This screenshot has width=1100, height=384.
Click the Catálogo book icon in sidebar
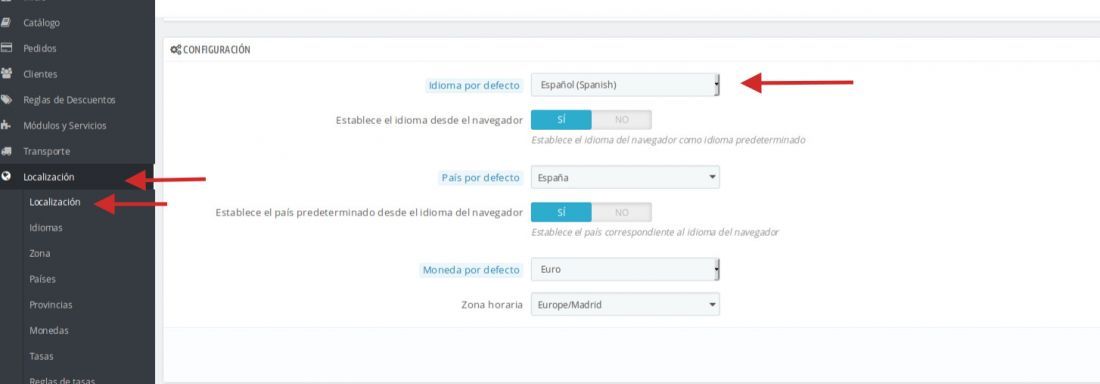(6, 22)
